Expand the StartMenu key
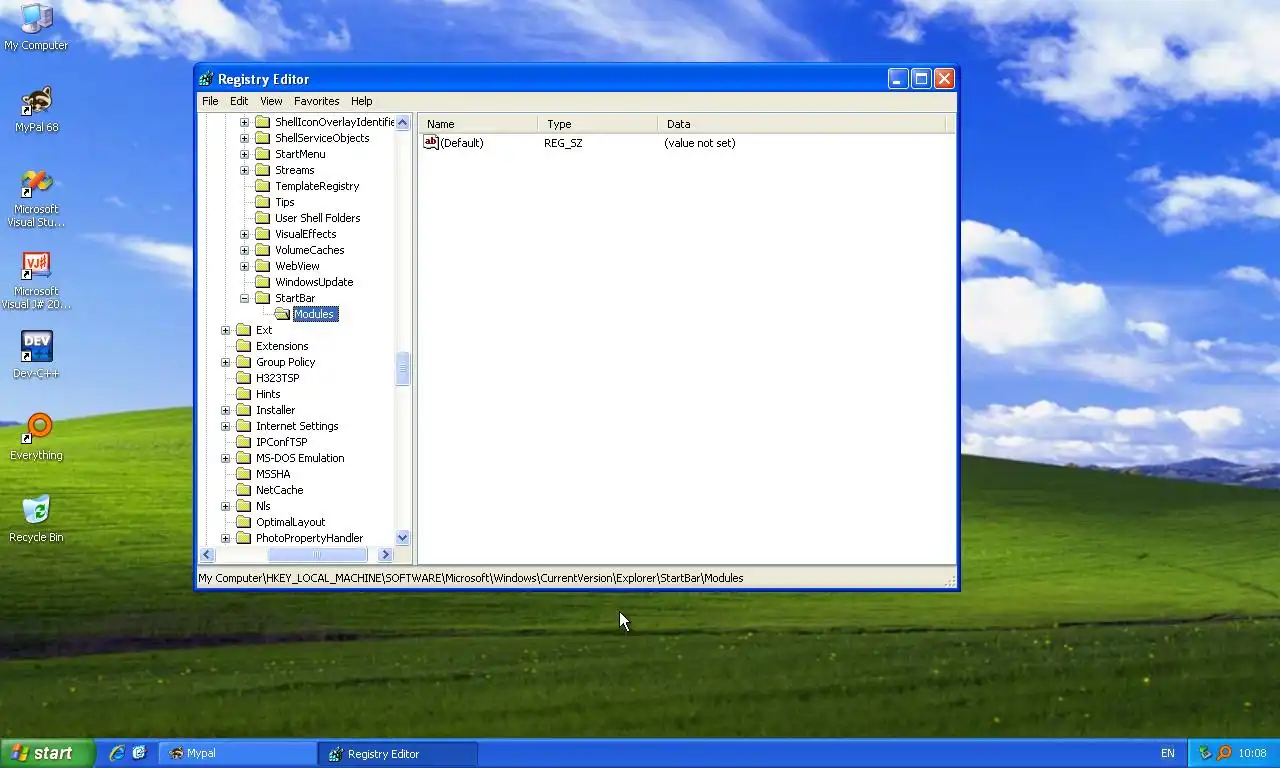 244,154
